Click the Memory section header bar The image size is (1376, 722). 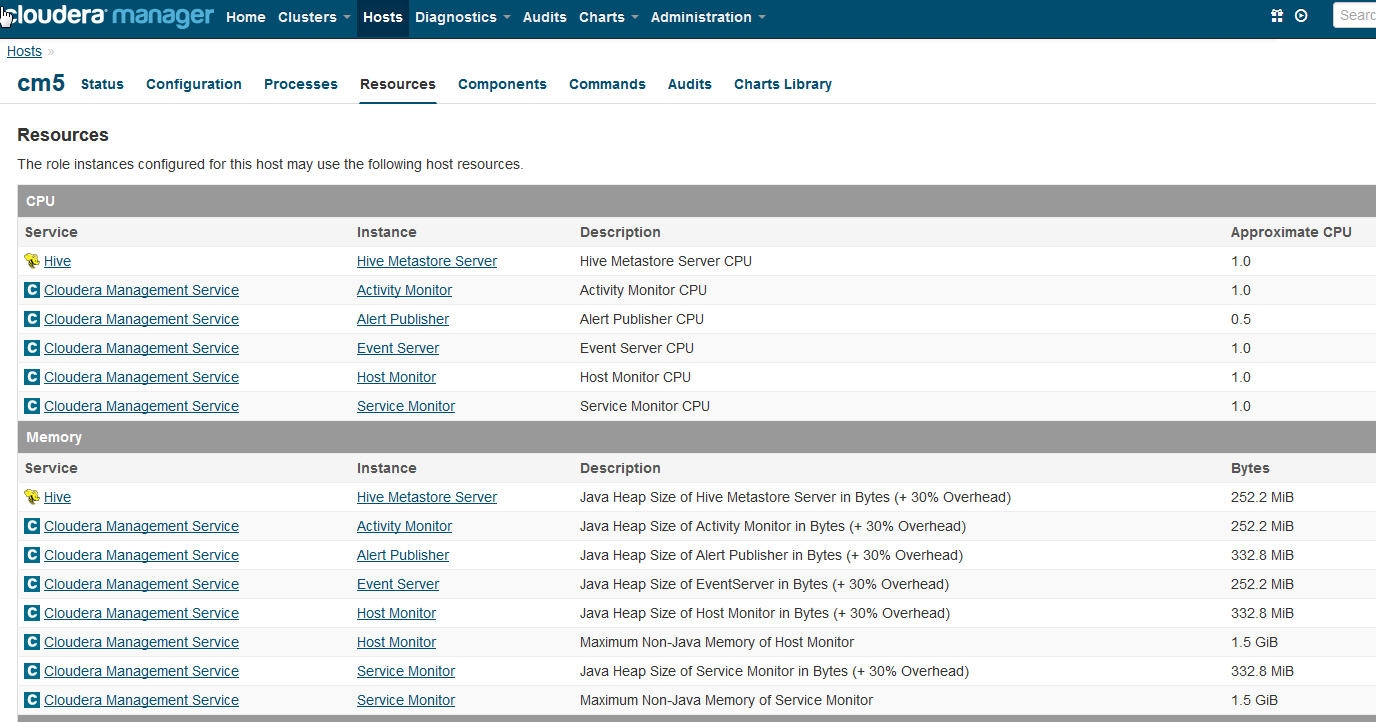click(696, 437)
